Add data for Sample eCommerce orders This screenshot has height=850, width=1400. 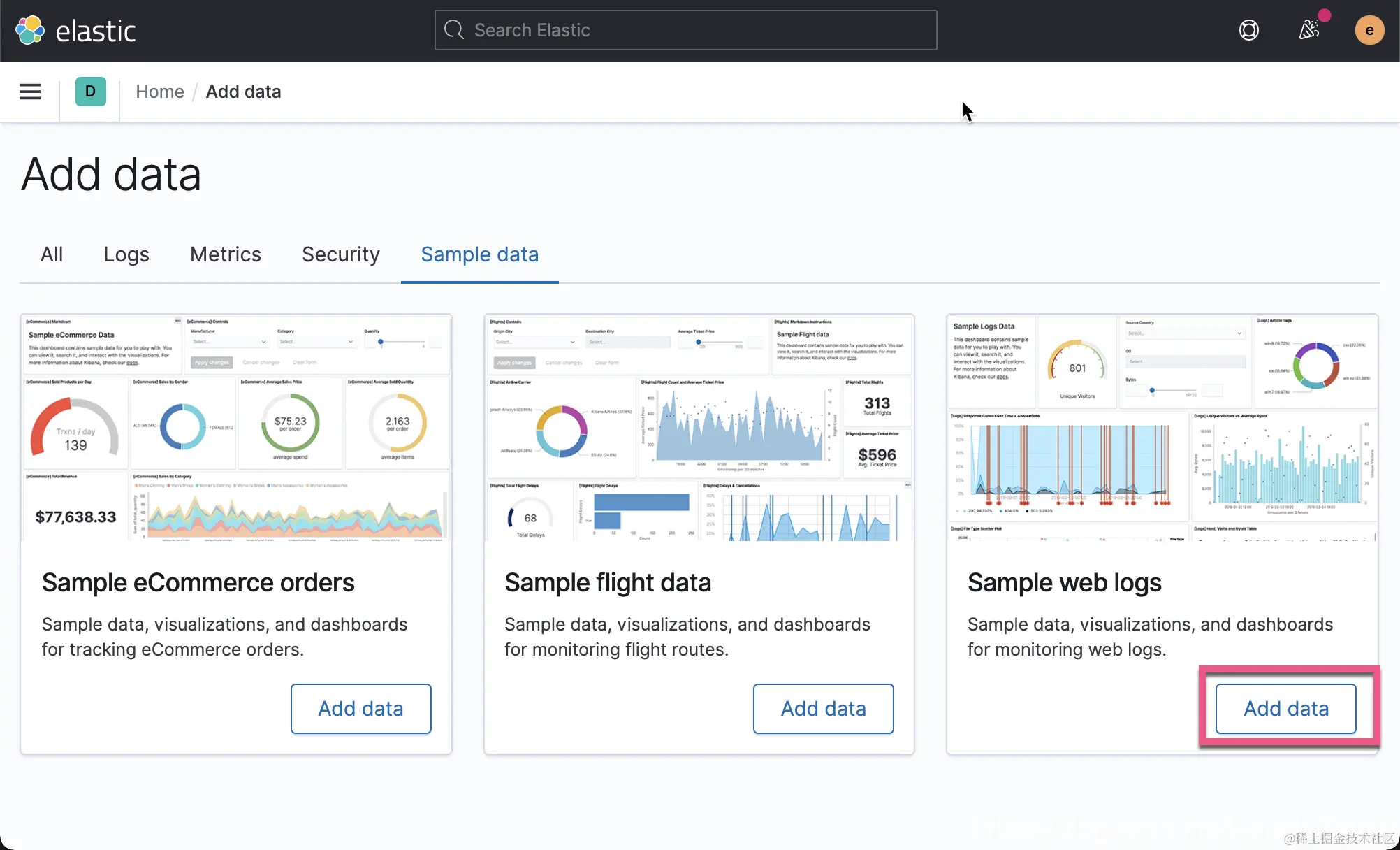click(360, 708)
